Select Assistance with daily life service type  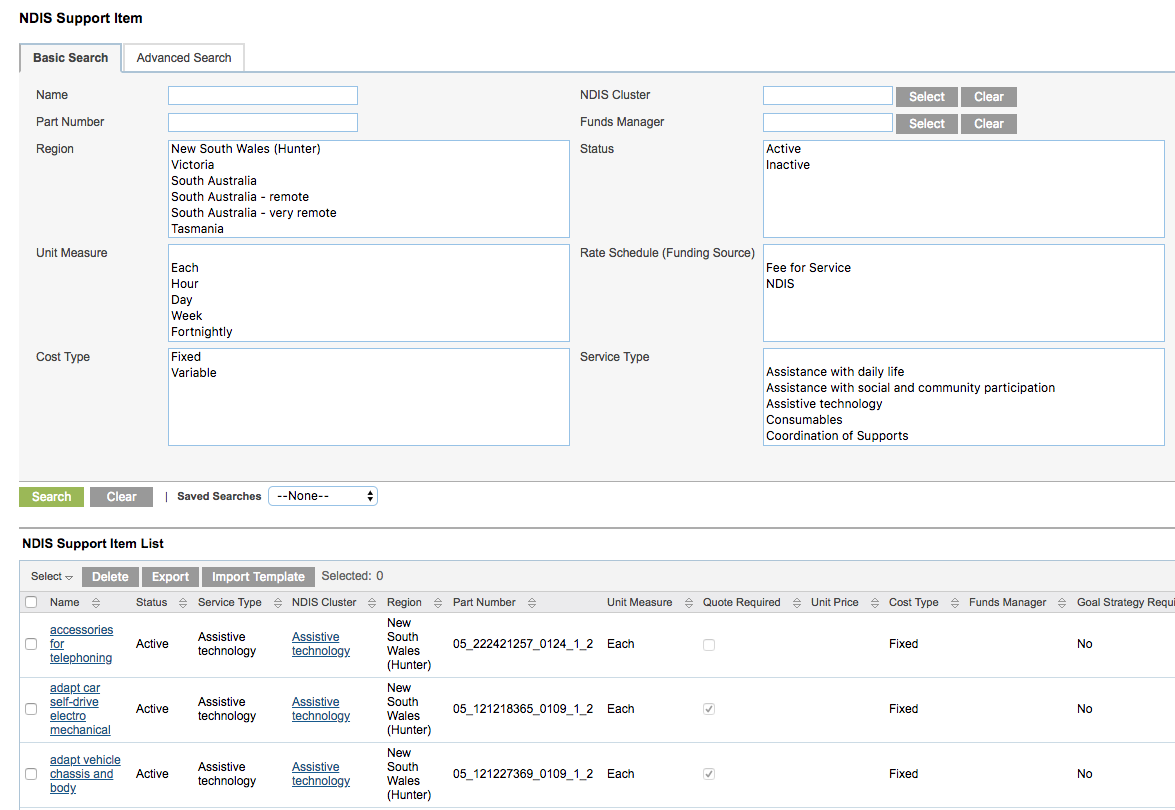click(835, 372)
